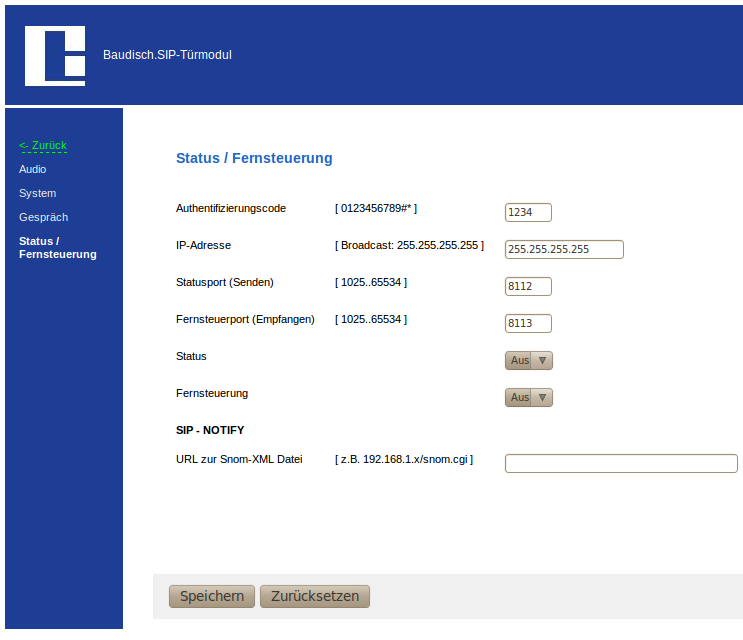Click the Baudisch logo in the header

point(55,56)
